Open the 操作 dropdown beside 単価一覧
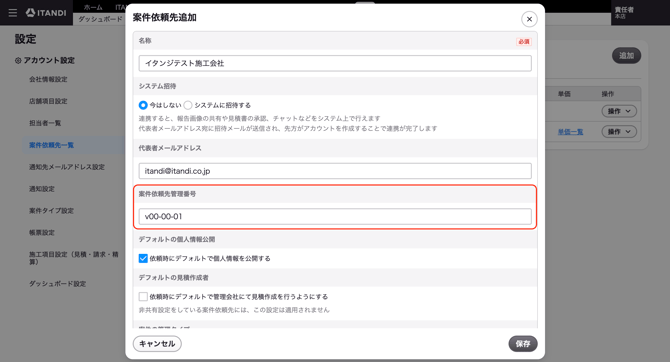 point(619,132)
